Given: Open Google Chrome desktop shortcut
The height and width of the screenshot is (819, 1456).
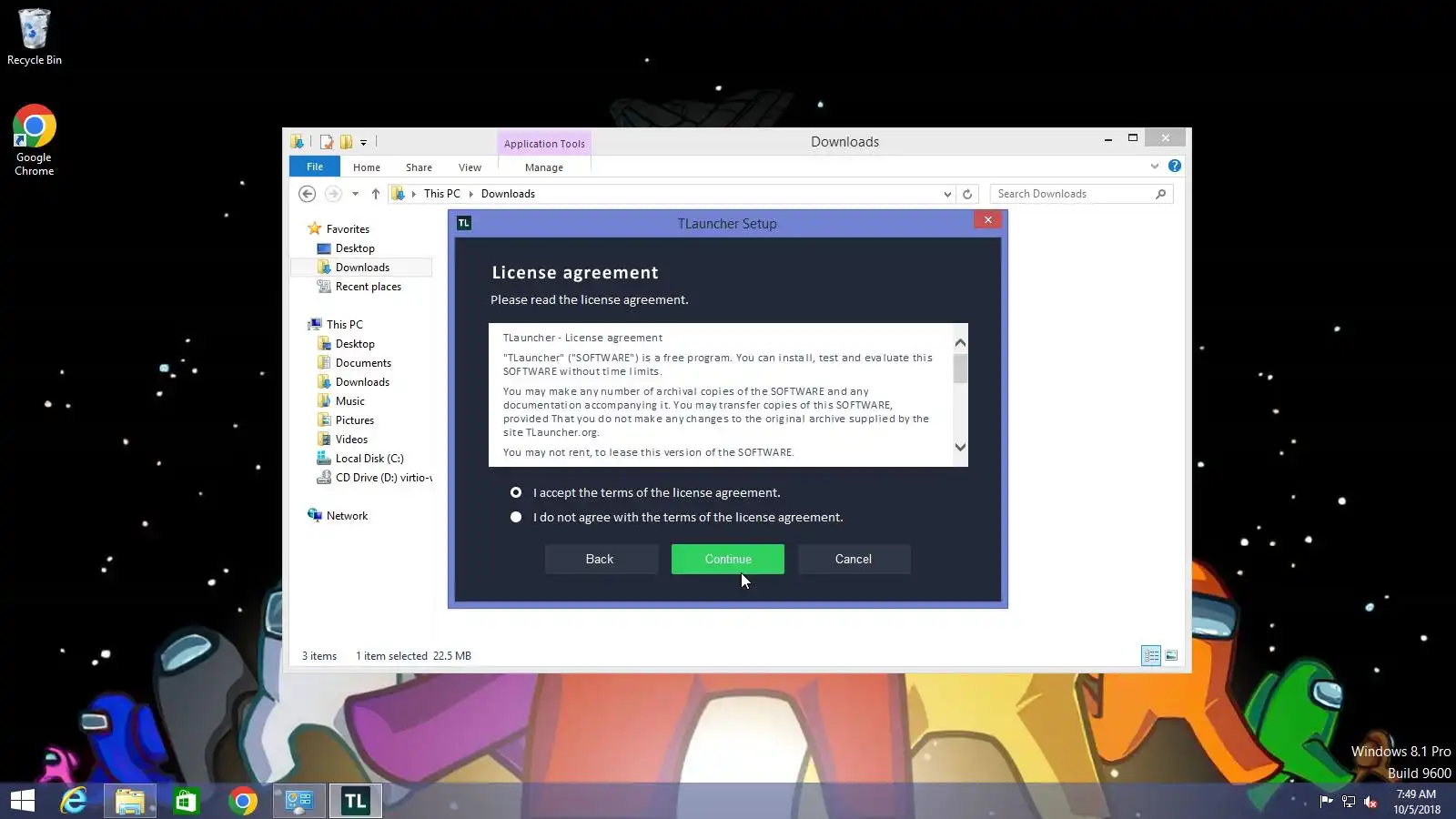Looking at the screenshot, I should pos(35,140).
